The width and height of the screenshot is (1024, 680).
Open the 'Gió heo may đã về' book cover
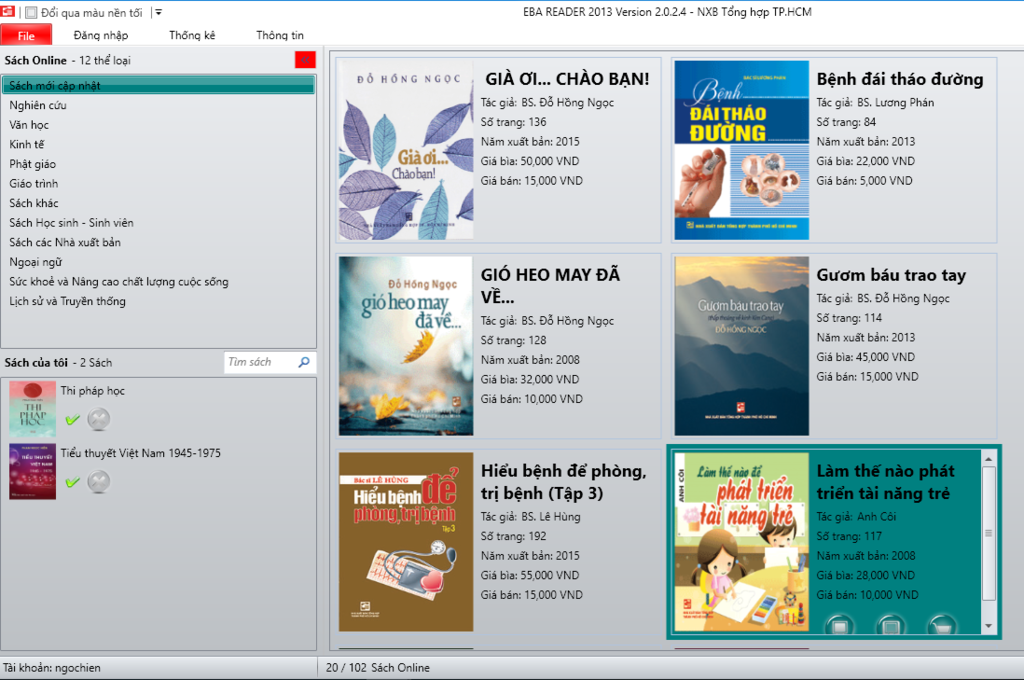click(406, 346)
